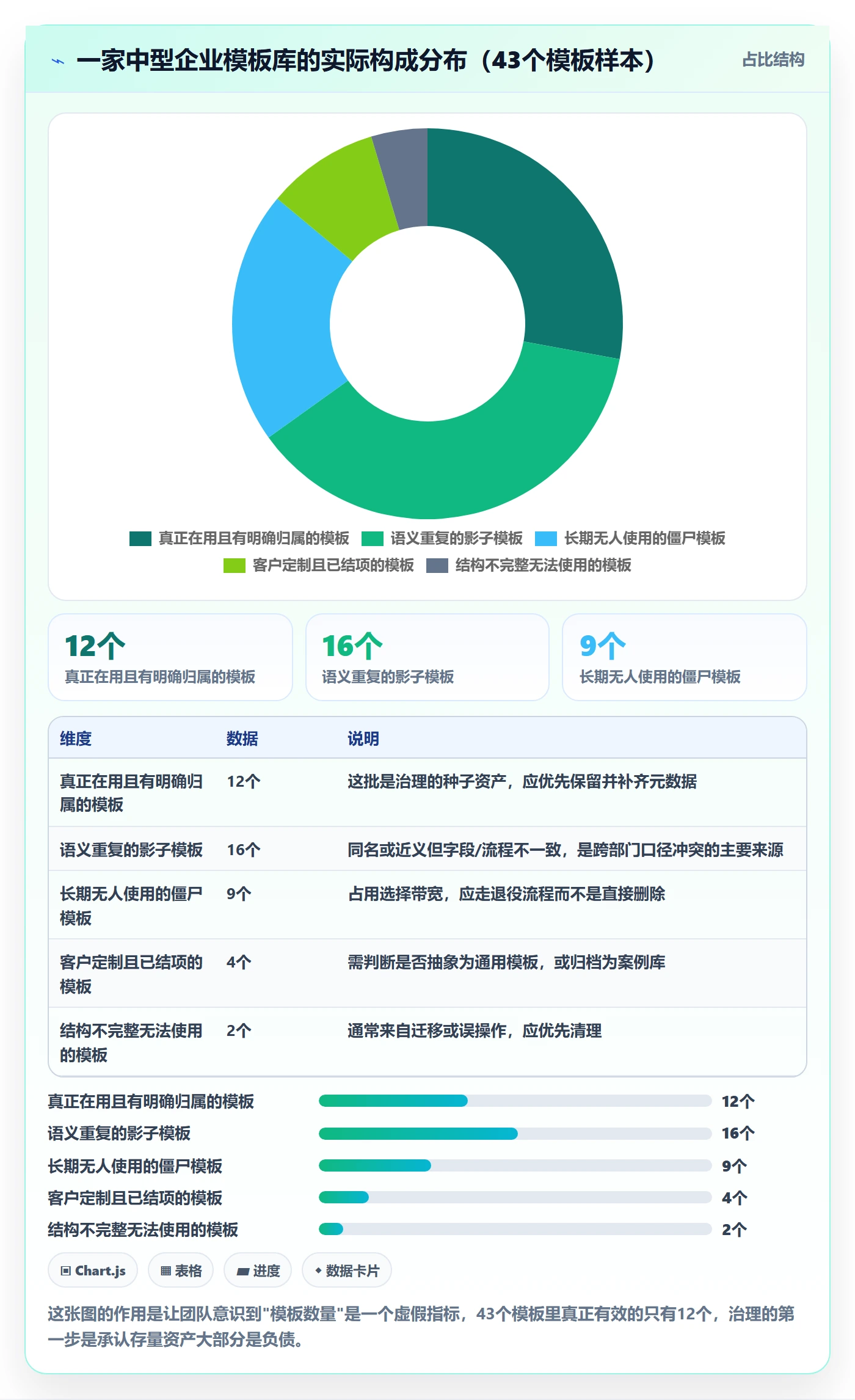
Task: Click the diamond icon in 数据卡片 chip
Action: click(318, 1271)
